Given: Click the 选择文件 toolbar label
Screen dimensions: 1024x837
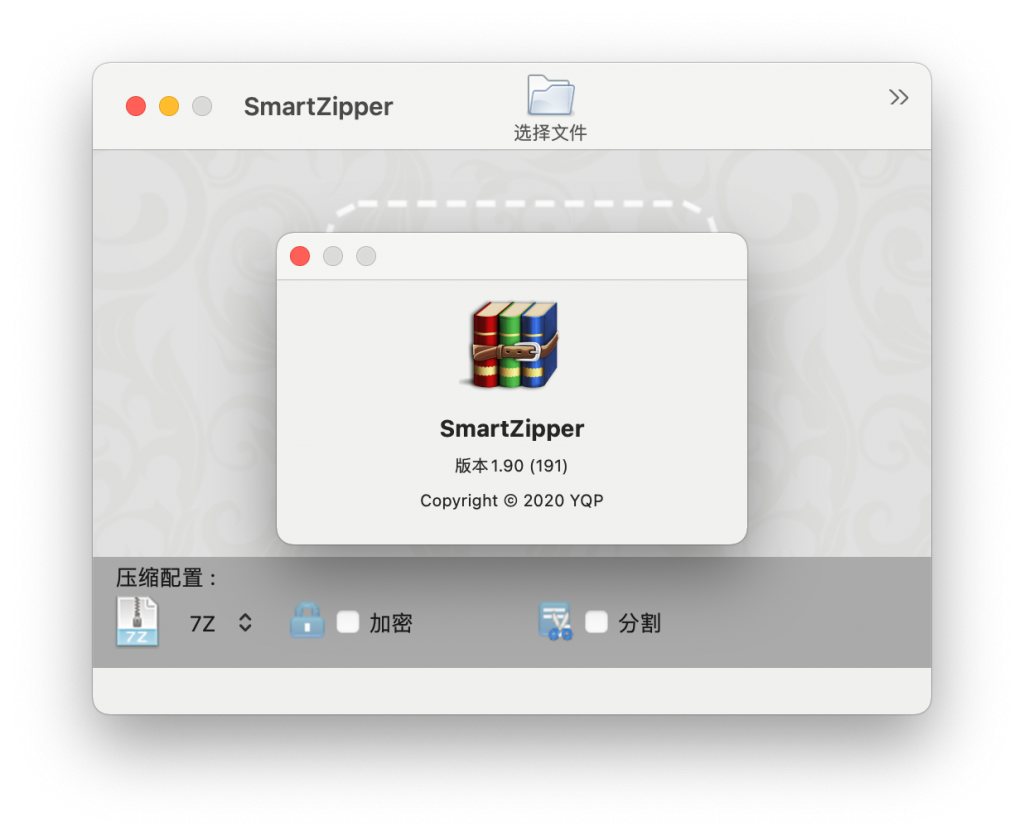Looking at the screenshot, I should coord(550,133).
